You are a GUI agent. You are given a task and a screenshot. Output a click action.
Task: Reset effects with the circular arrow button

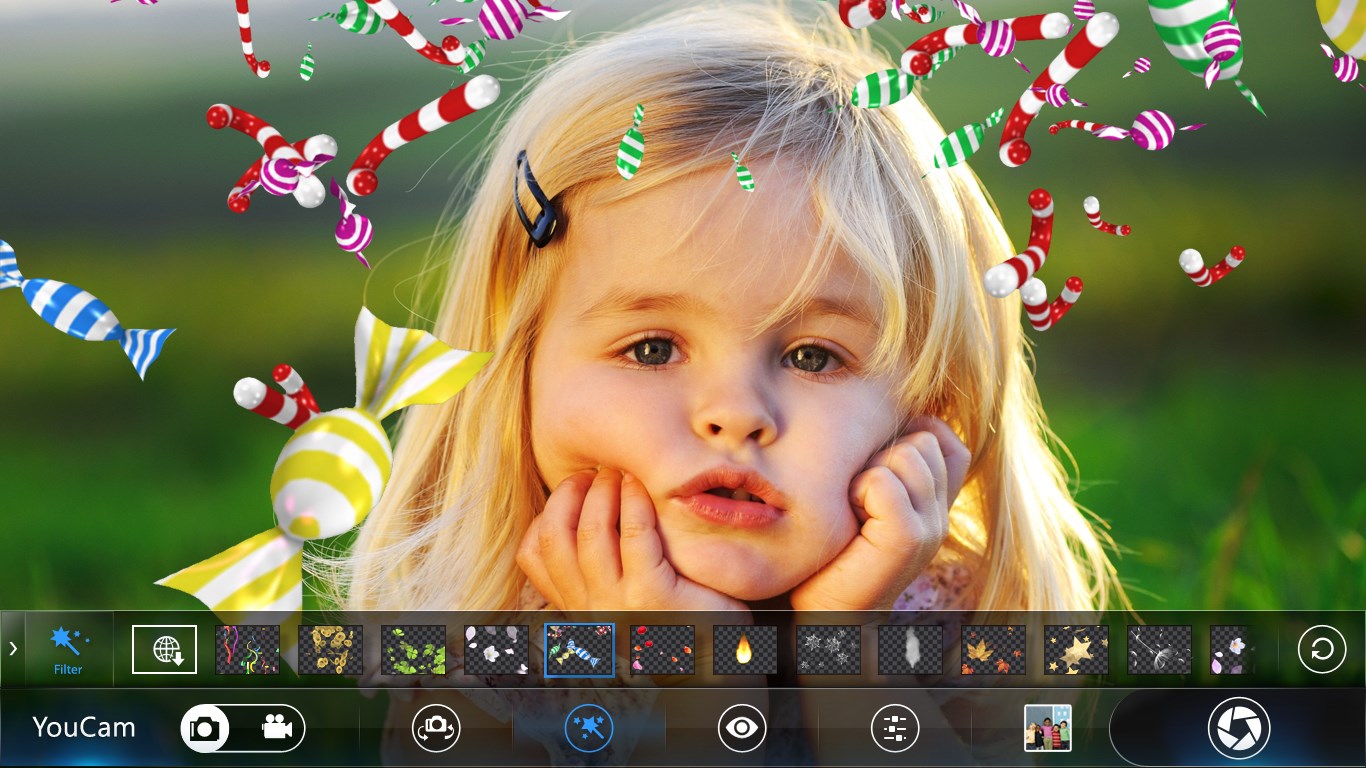pos(1322,650)
